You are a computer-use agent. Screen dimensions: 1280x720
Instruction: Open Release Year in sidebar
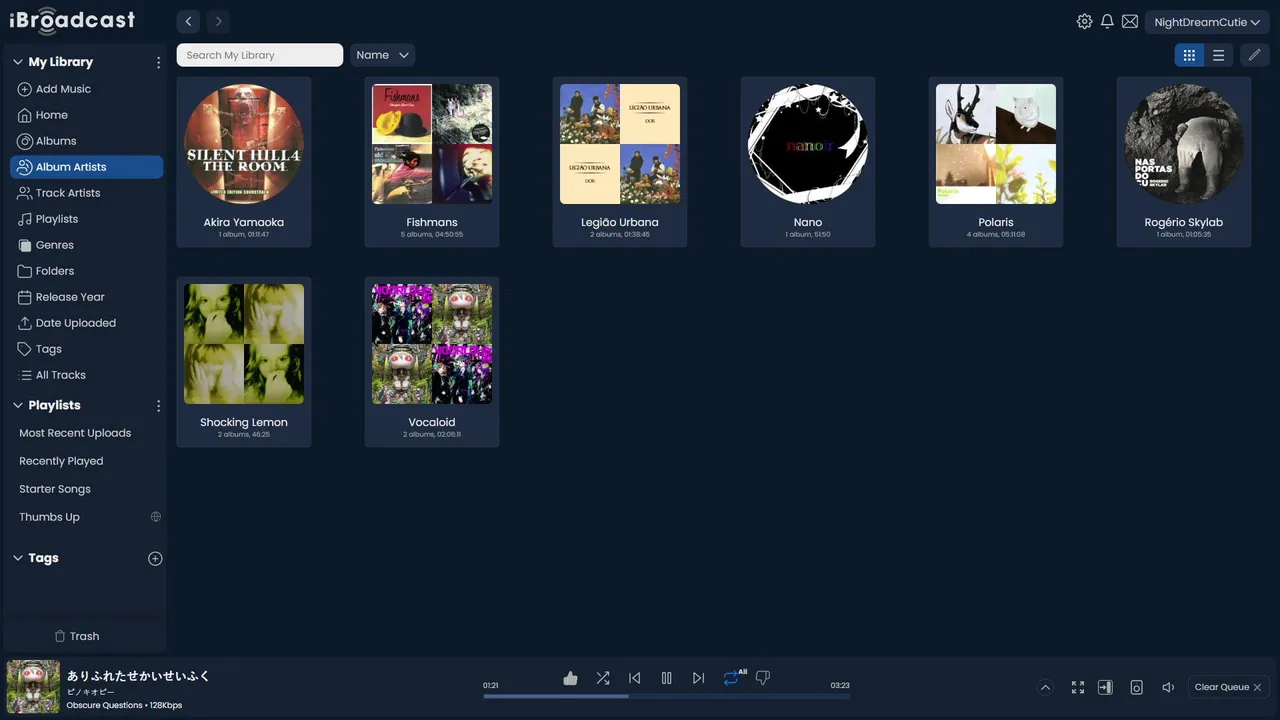(87, 297)
